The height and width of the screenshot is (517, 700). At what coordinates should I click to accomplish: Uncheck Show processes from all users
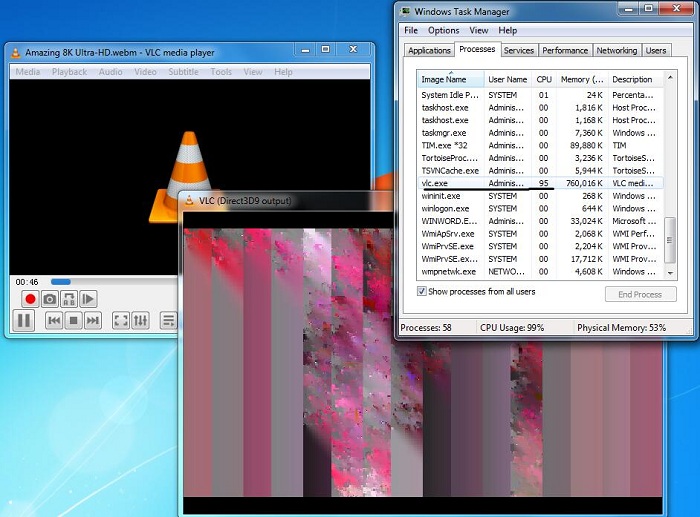click(422, 291)
